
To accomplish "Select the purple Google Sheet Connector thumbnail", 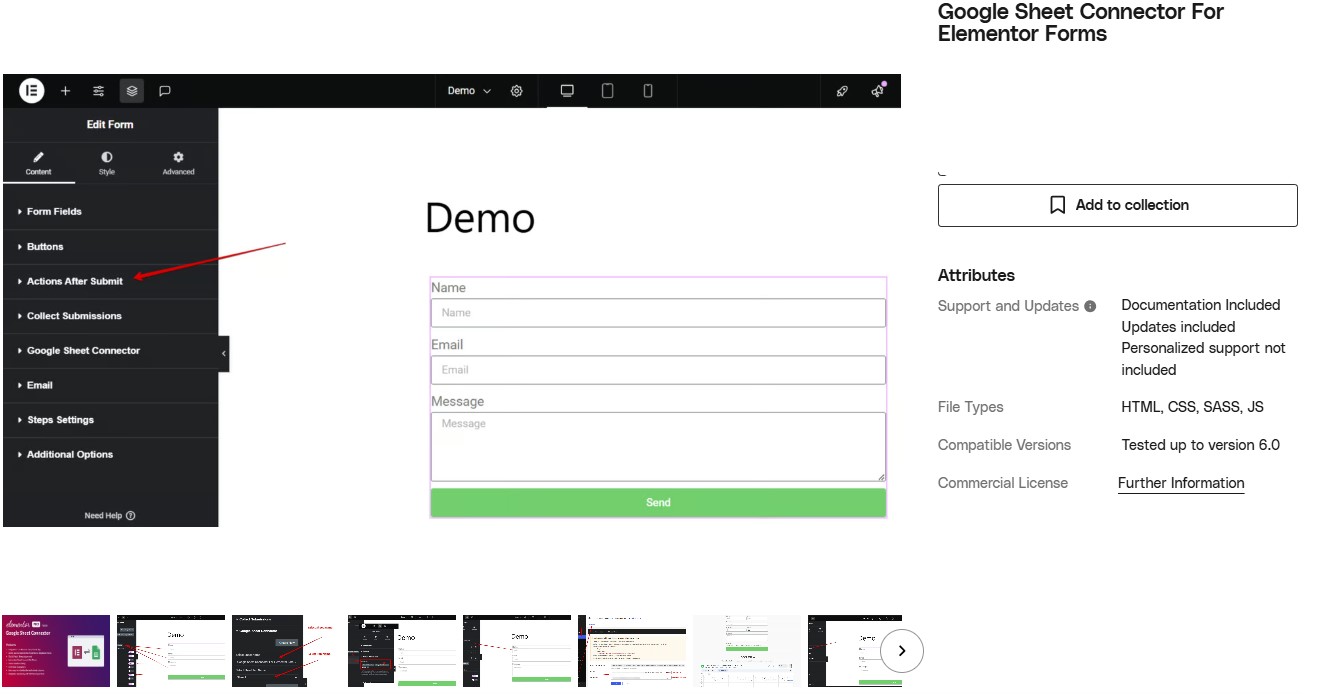I will click(x=56, y=651).
